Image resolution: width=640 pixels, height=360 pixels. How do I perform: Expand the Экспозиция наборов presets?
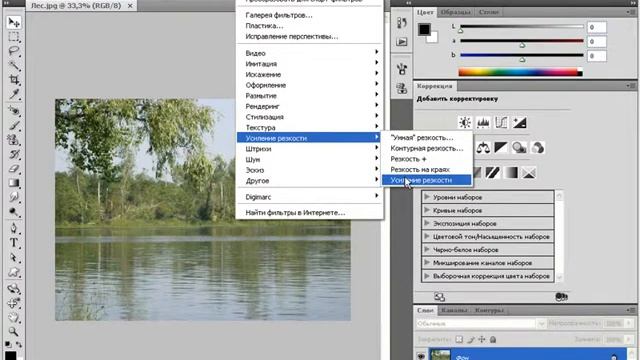427,223
